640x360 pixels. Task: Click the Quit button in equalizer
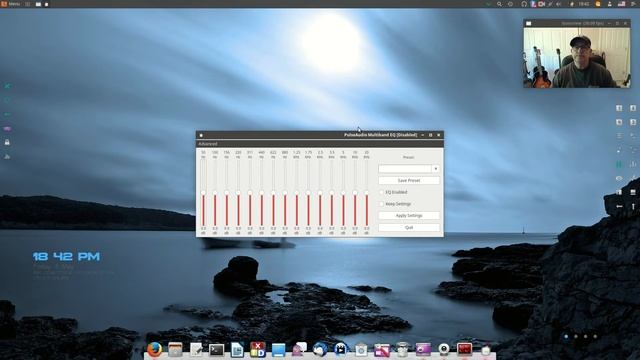click(409, 227)
